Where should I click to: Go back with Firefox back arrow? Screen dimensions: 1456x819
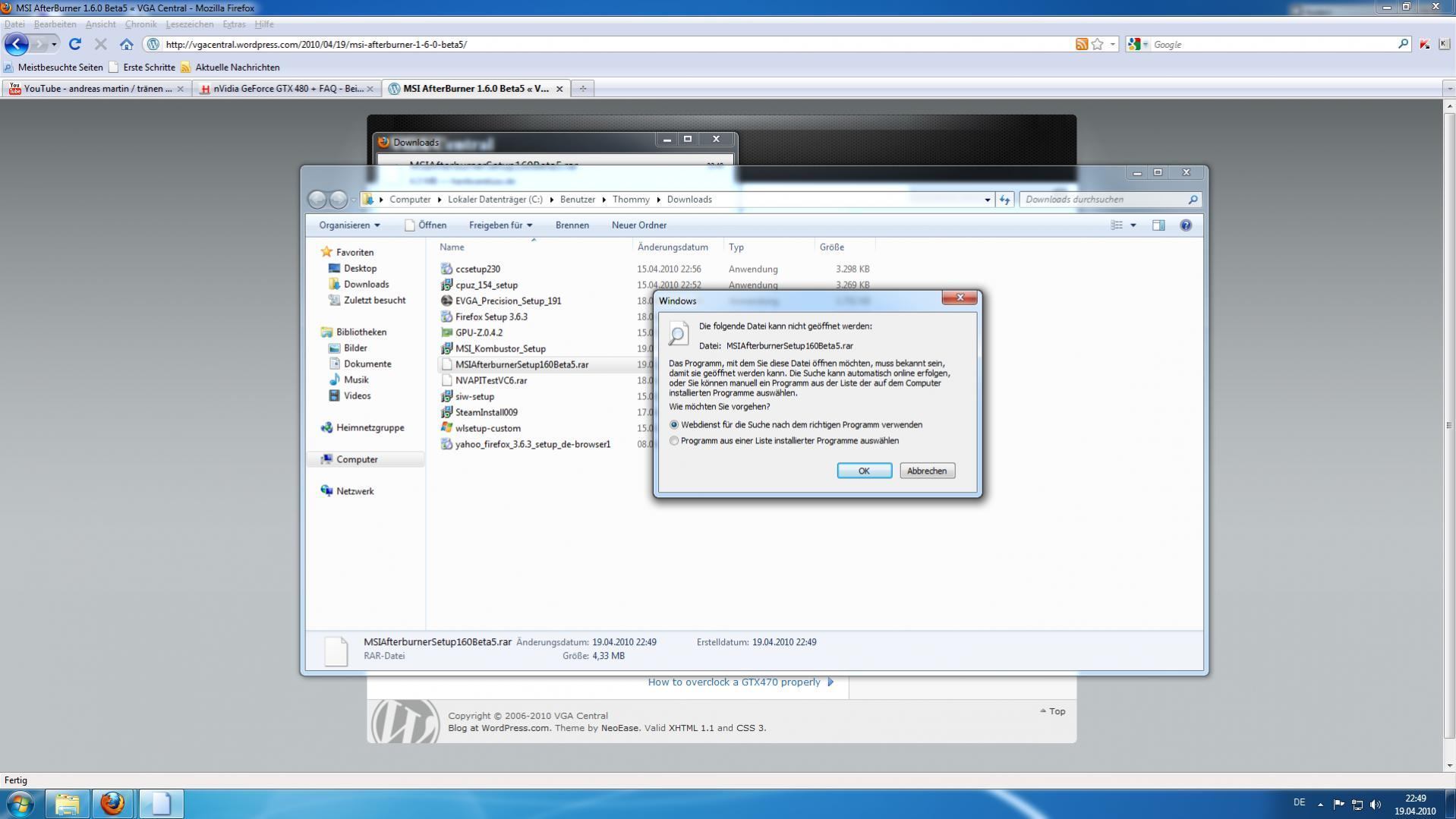tap(16, 44)
